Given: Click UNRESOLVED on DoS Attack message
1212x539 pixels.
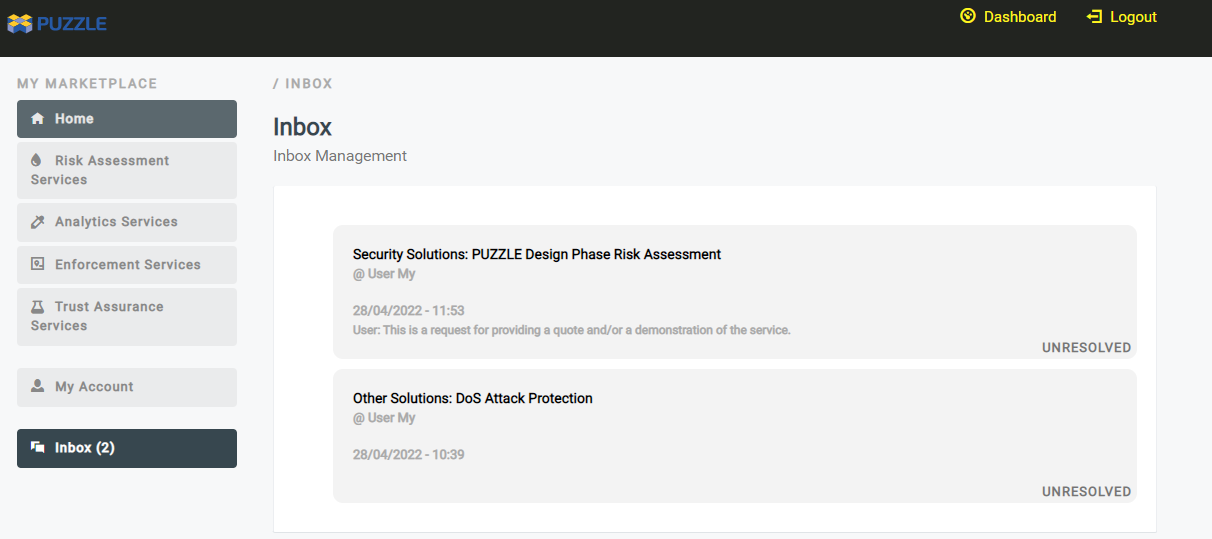Looking at the screenshot, I should [1087, 492].
